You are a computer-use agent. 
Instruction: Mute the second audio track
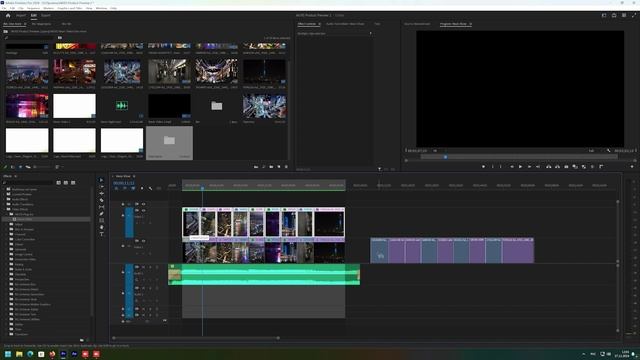tap(143, 288)
